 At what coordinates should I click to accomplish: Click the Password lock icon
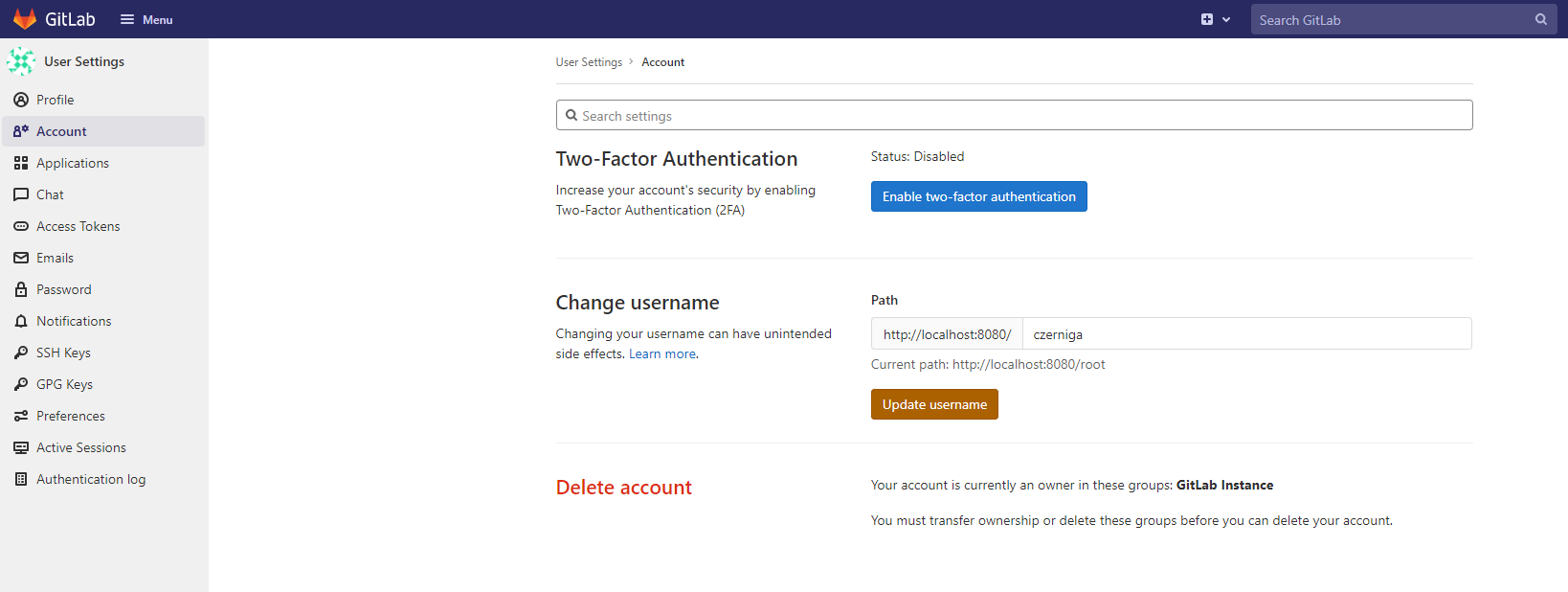[x=21, y=289]
